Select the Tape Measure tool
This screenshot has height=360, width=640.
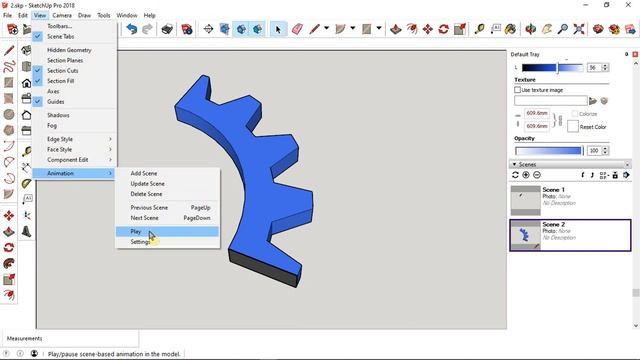[479, 29]
